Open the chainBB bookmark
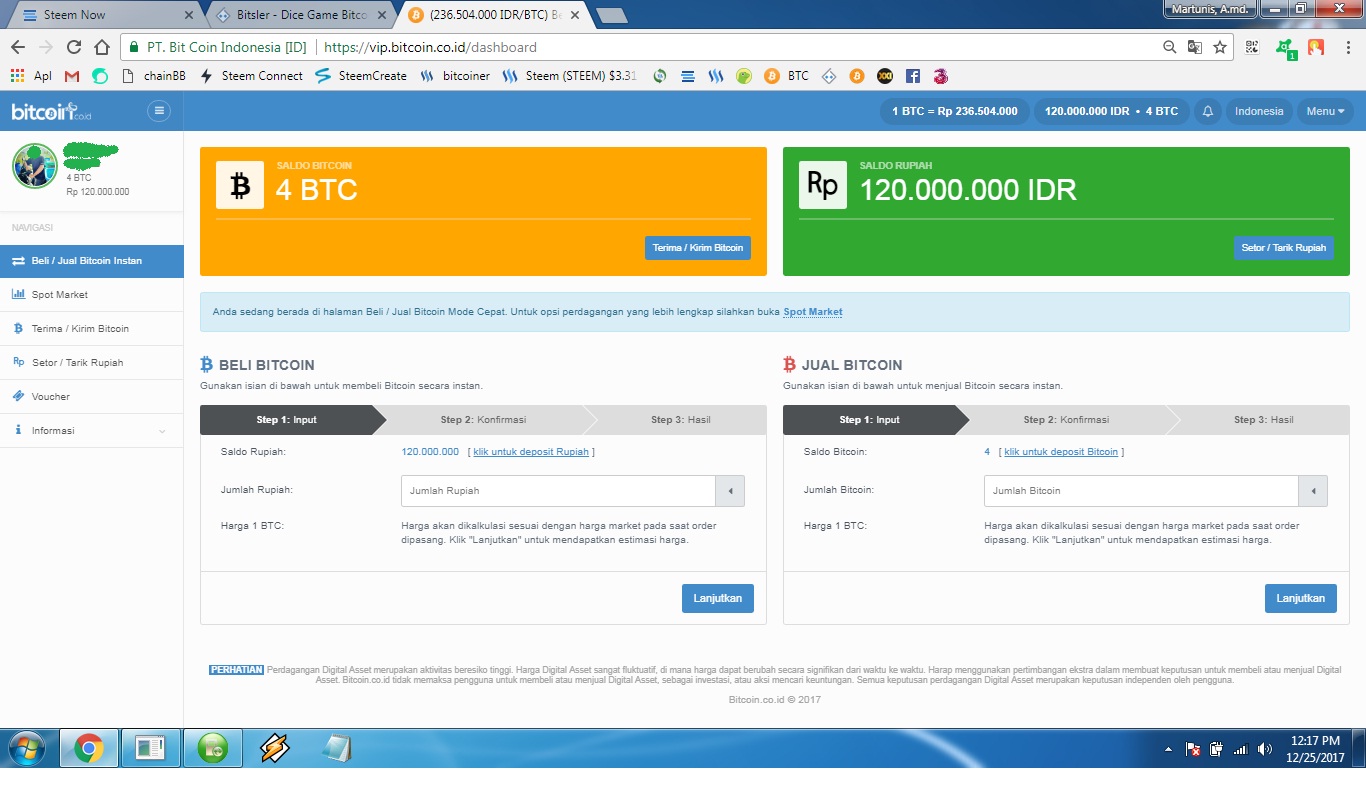Viewport: 1366px width, 800px height. click(x=155, y=76)
